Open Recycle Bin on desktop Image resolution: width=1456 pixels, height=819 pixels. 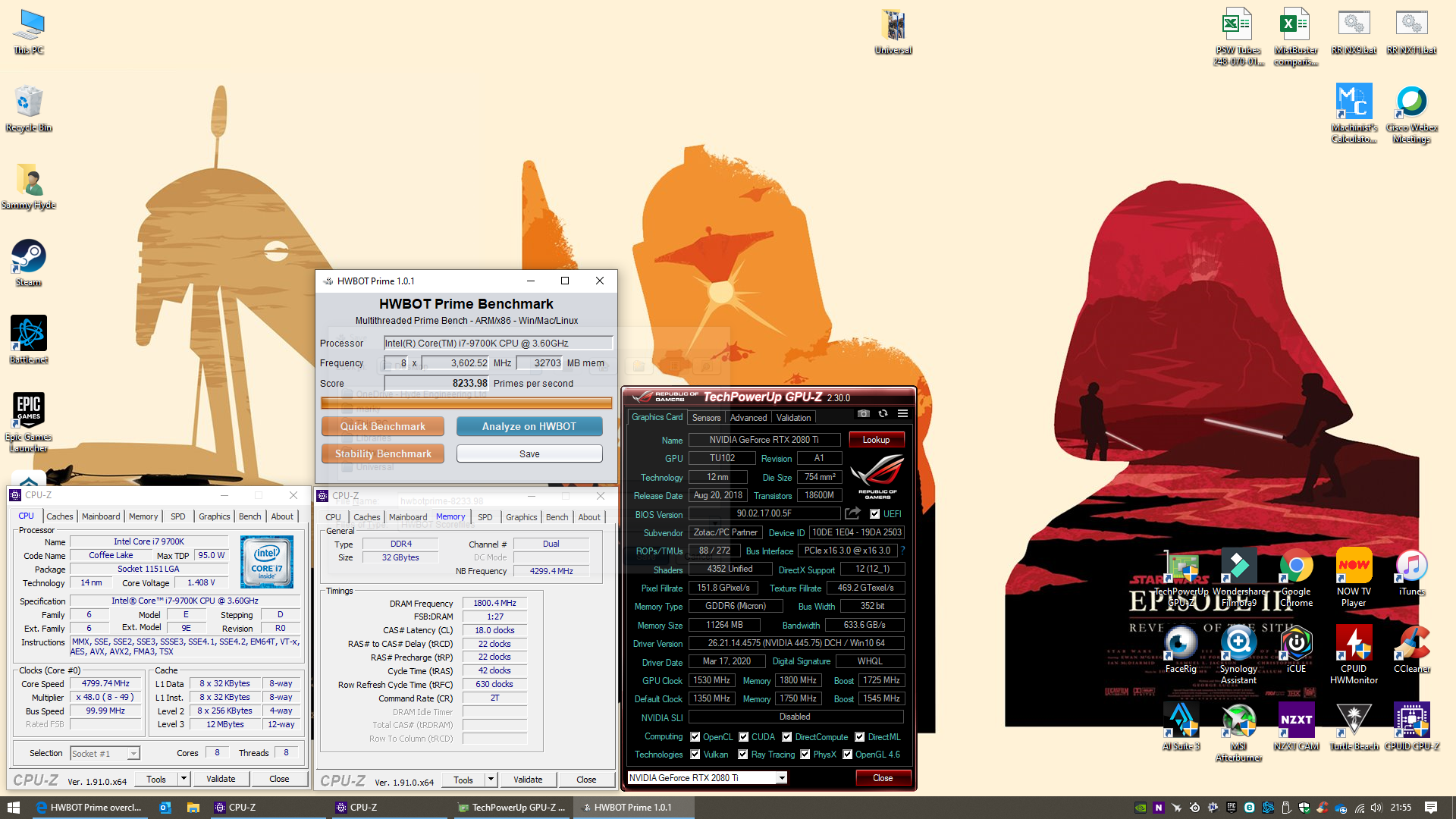point(29,108)
